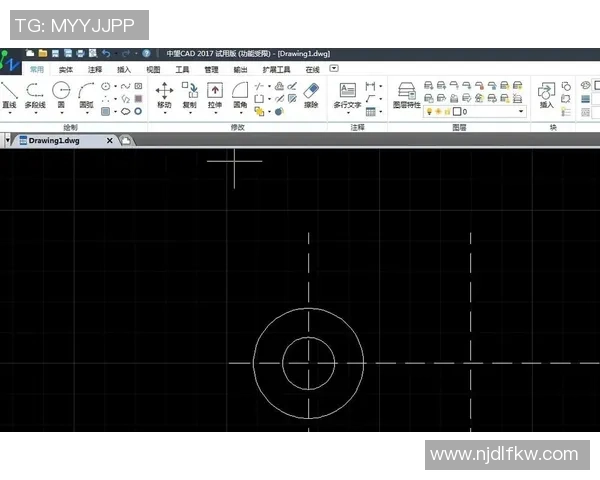
Task: Click the 移动 (Move) tool
Action: tap(164, 94)
